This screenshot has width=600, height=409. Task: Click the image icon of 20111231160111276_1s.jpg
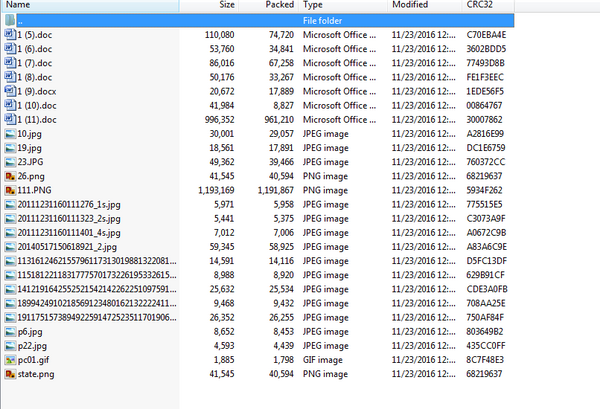[10, 205]
